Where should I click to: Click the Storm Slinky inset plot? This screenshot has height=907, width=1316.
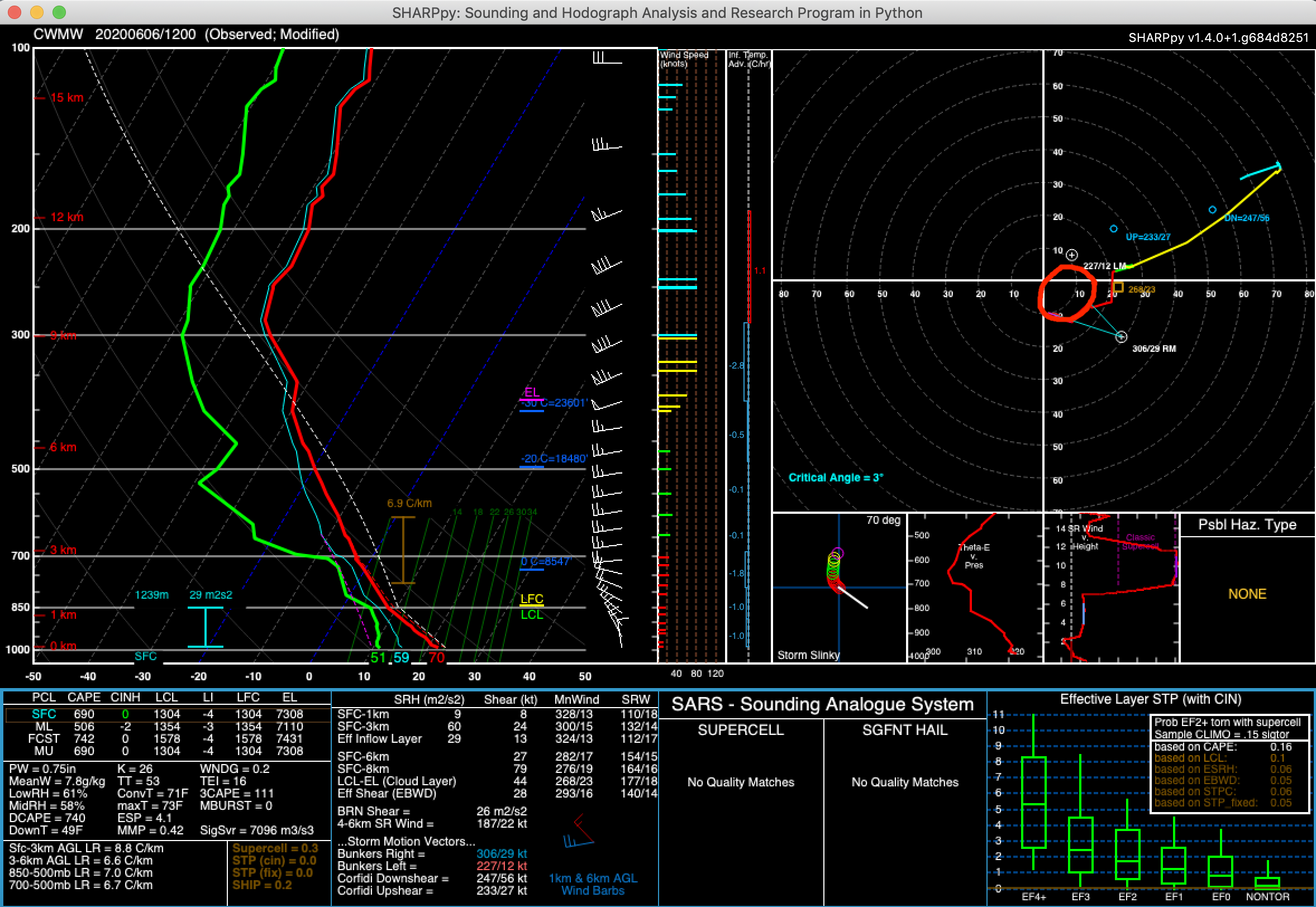840,587
